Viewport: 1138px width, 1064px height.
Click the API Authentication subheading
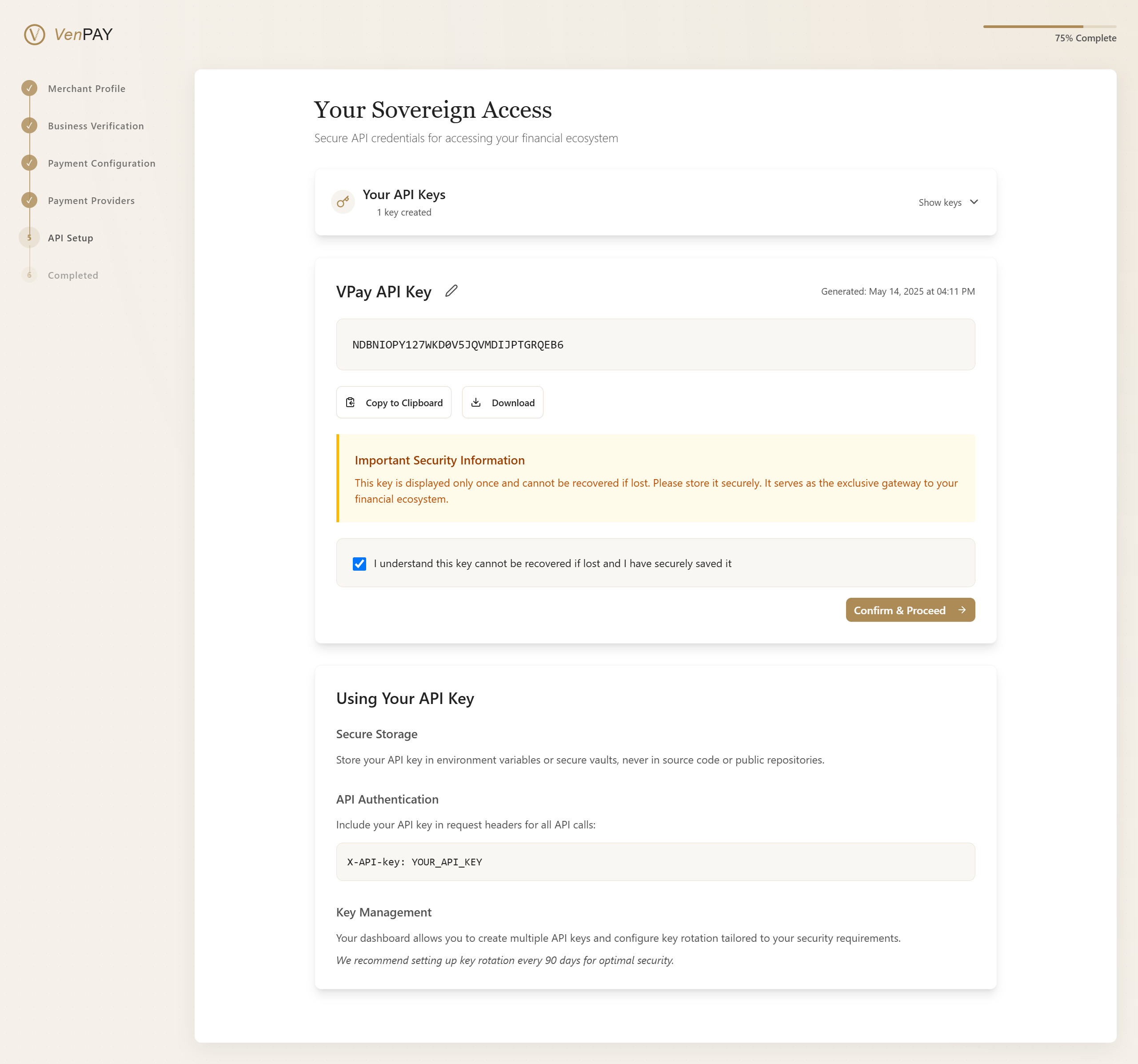[387, 800]
